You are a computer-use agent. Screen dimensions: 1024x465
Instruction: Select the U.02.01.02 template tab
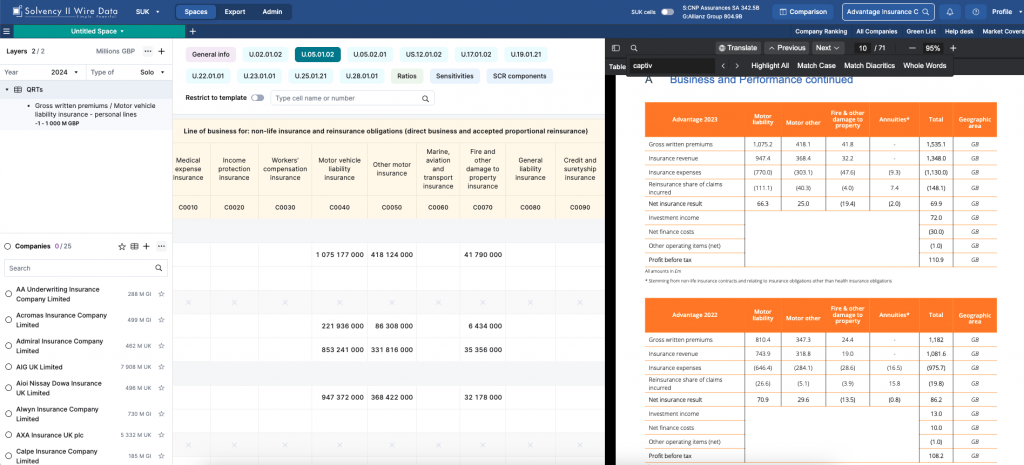265,54
